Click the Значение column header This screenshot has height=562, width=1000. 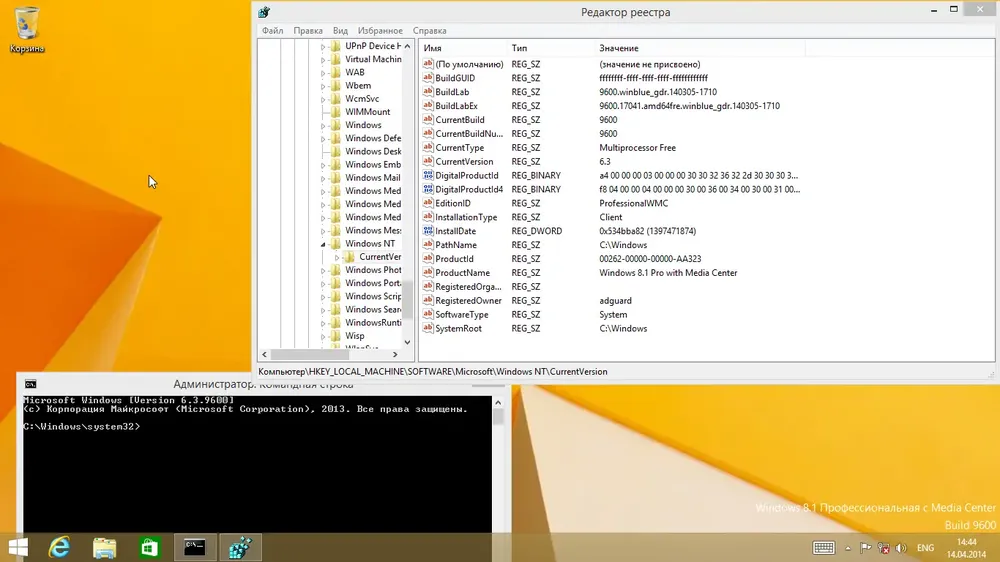click(700, 48)
